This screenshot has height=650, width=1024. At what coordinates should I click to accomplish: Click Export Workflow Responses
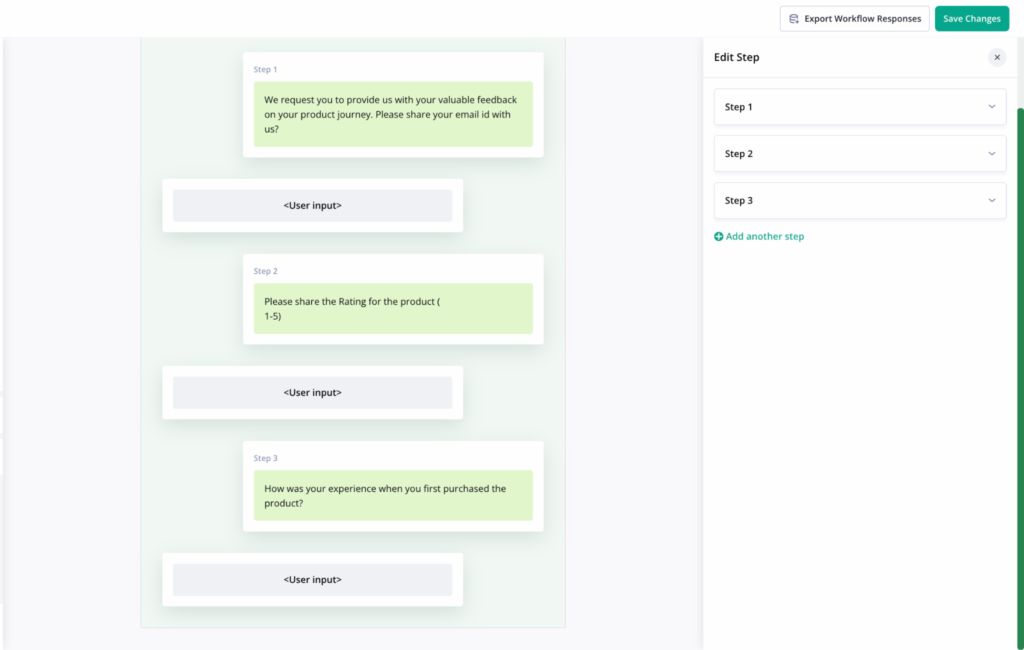862,18
